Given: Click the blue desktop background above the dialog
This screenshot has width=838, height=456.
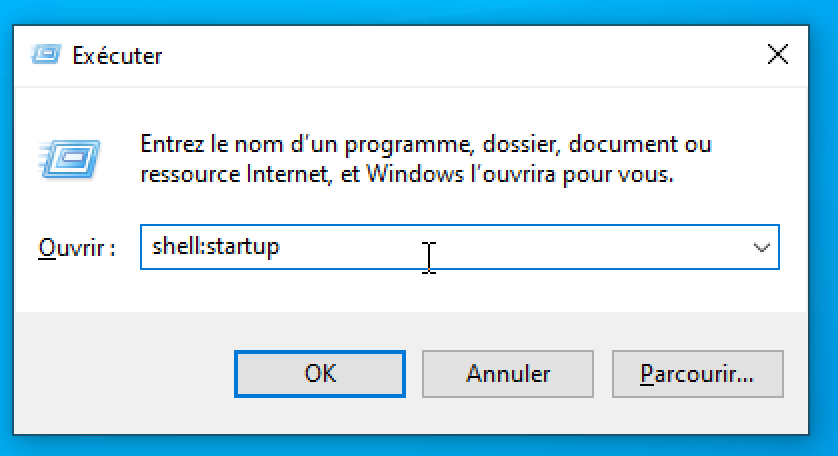Looking at the screenshot, I should coord(419,12).
